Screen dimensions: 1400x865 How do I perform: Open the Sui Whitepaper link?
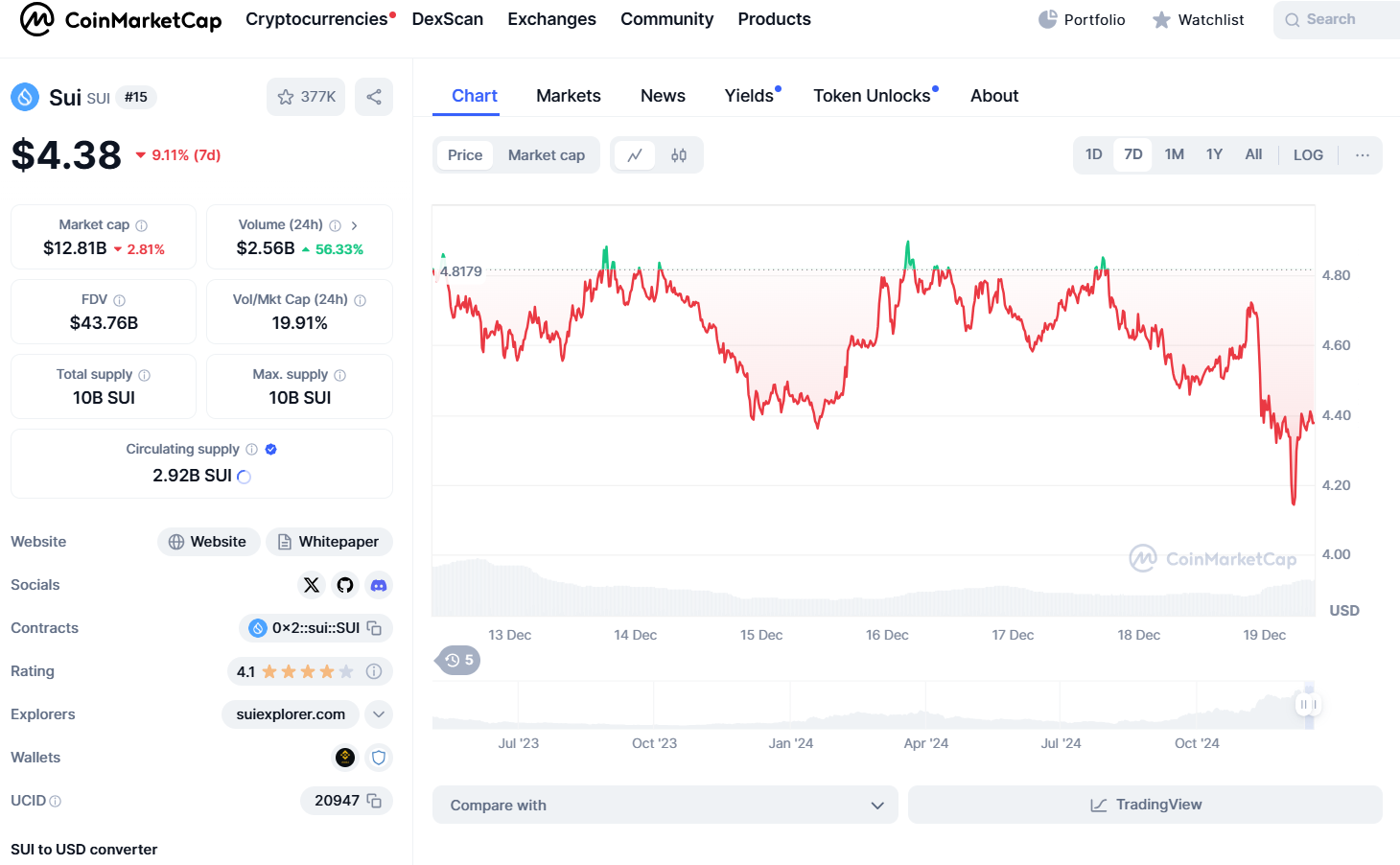click(329, 542)
